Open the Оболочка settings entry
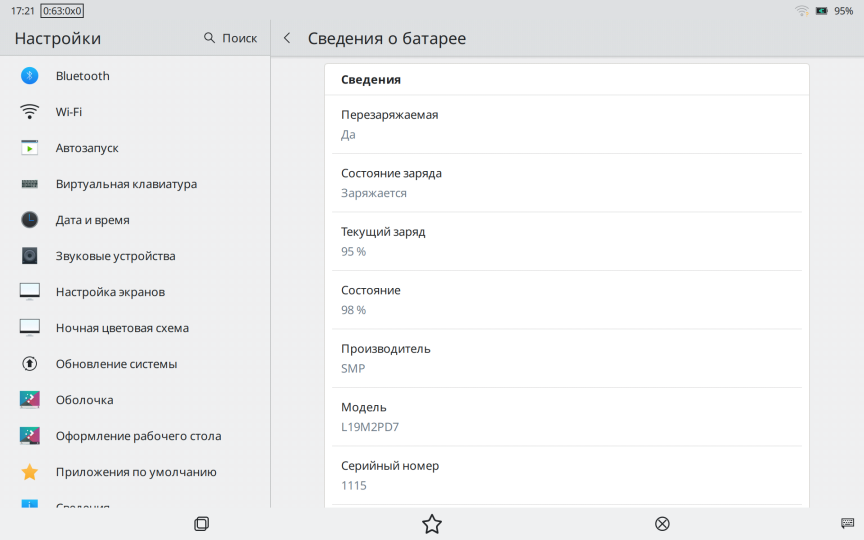The width and height of the screenshot is (864, 540). point(84,400)
